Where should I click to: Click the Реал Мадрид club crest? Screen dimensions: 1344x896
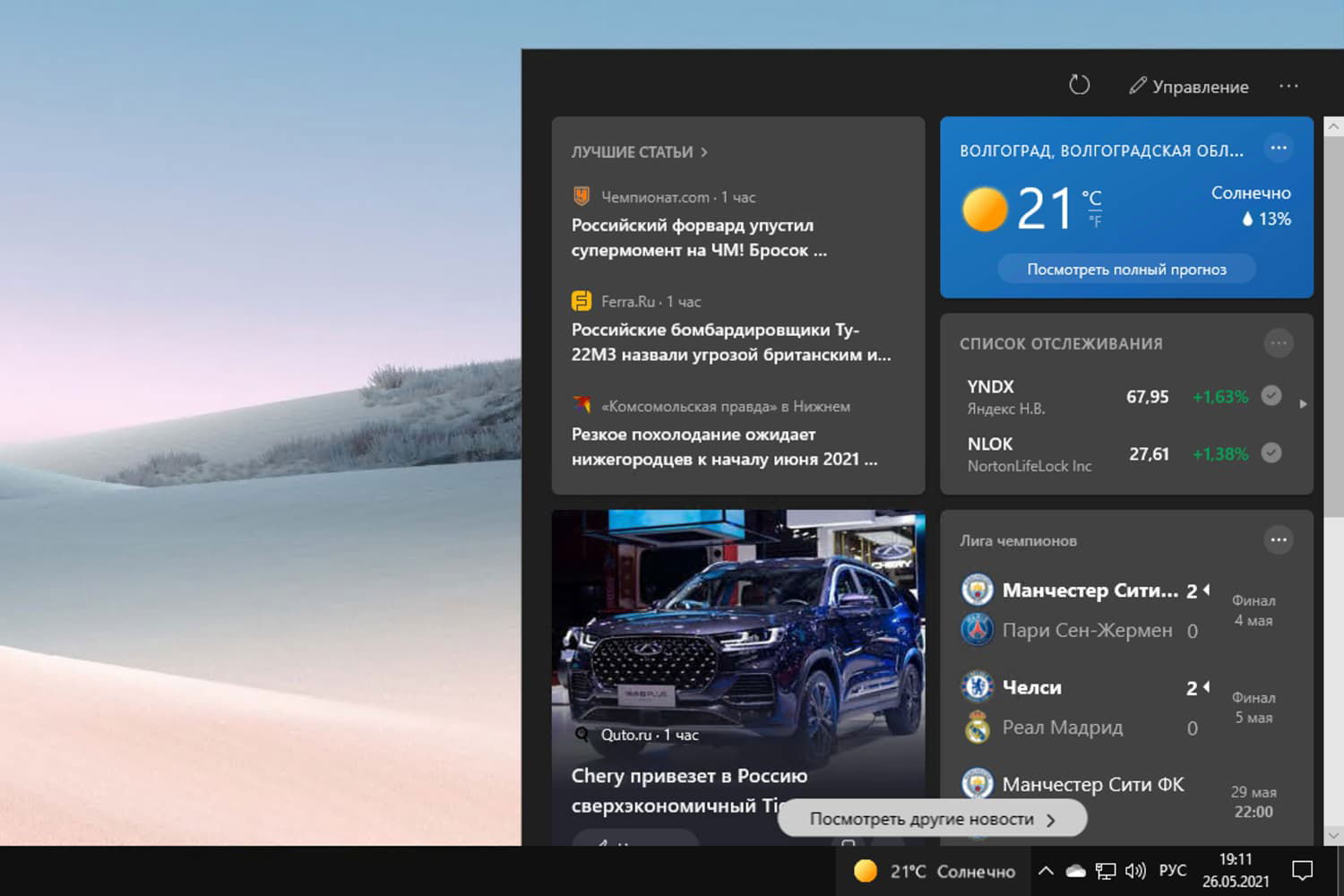click(x=978, y=727)
